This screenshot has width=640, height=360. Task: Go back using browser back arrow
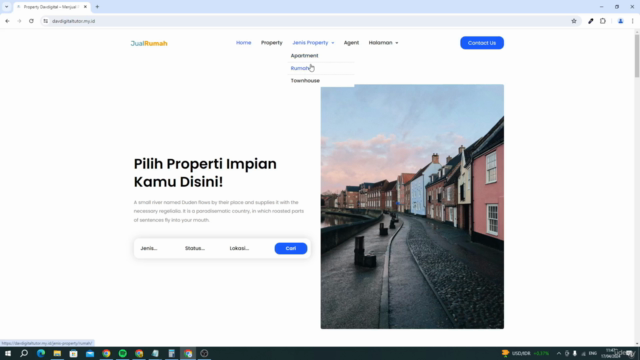[x=7, y=21]
